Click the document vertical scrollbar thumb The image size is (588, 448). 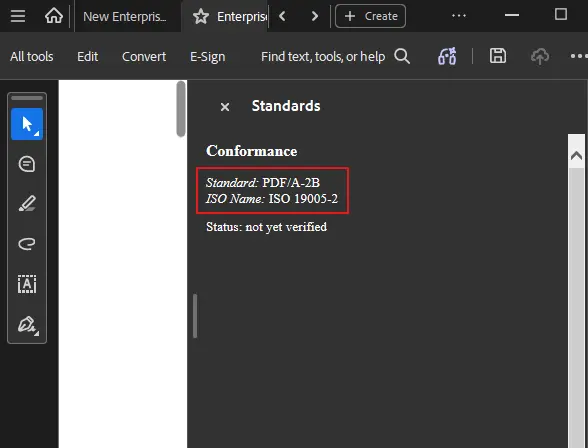pos(181,109)
